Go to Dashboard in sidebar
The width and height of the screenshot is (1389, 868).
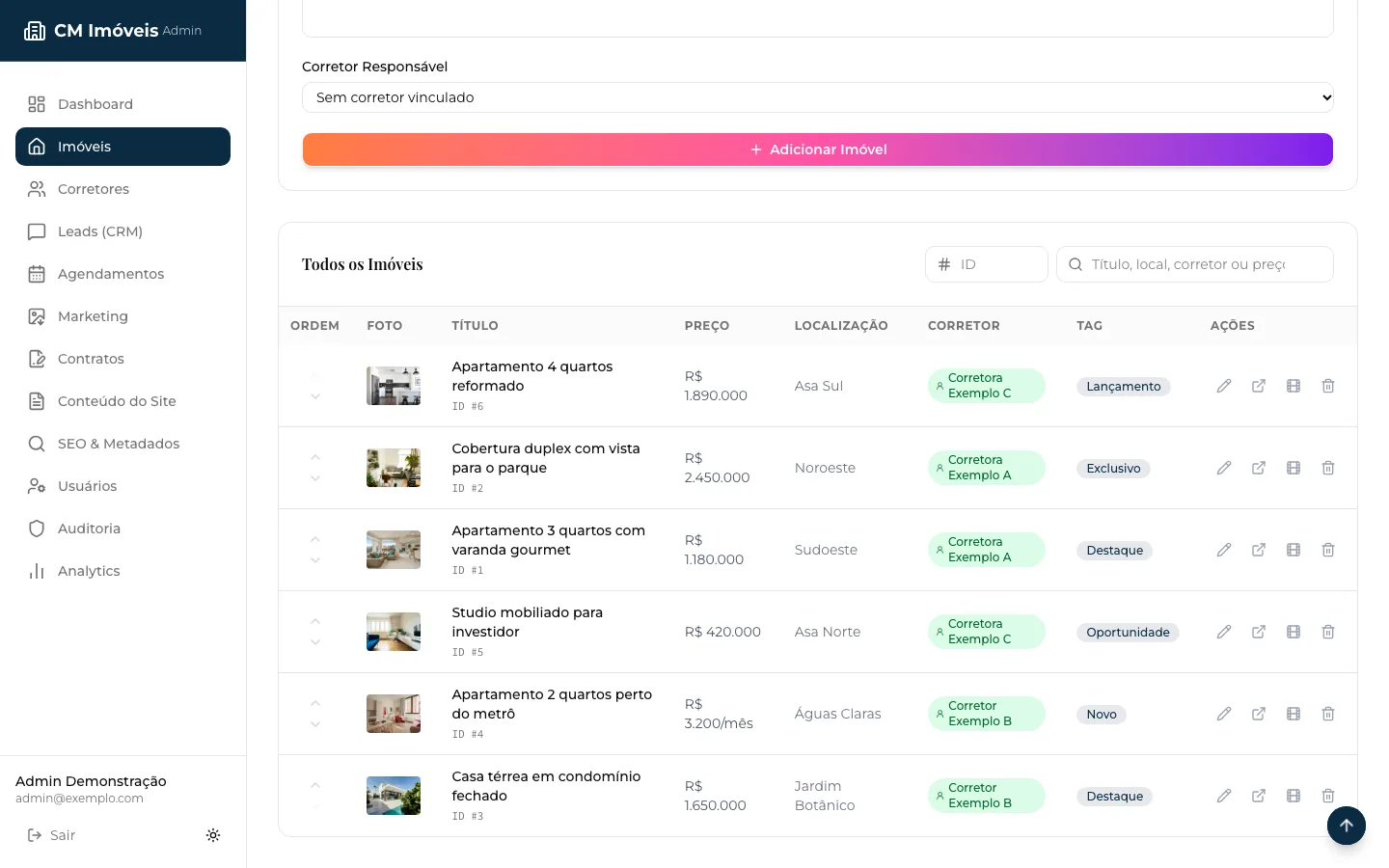(x=123, y=104)
